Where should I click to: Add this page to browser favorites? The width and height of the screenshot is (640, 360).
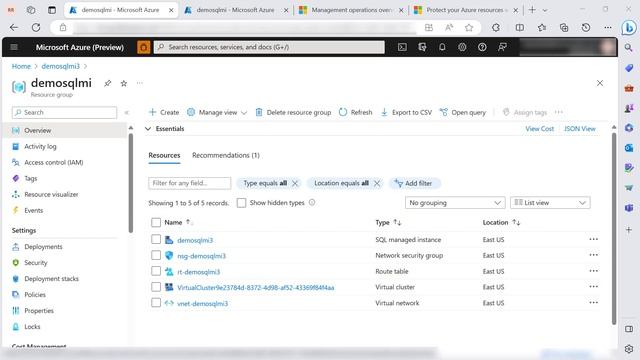pos(469,27)
